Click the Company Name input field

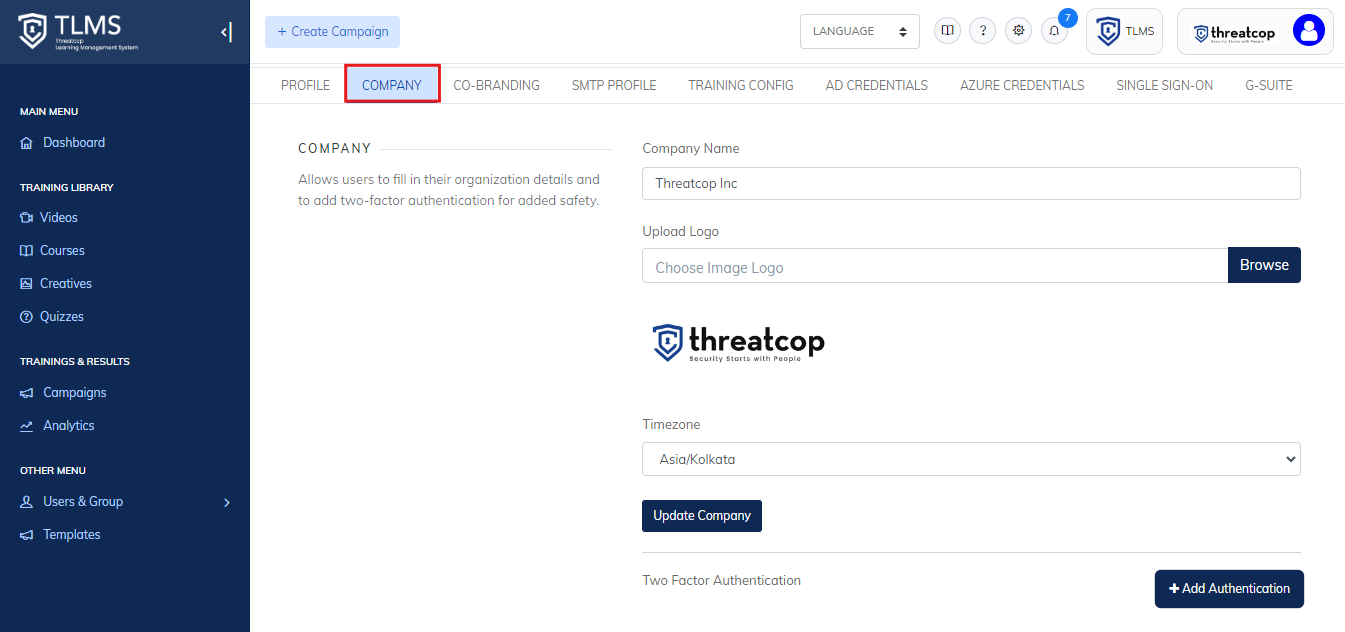point(971,184)
